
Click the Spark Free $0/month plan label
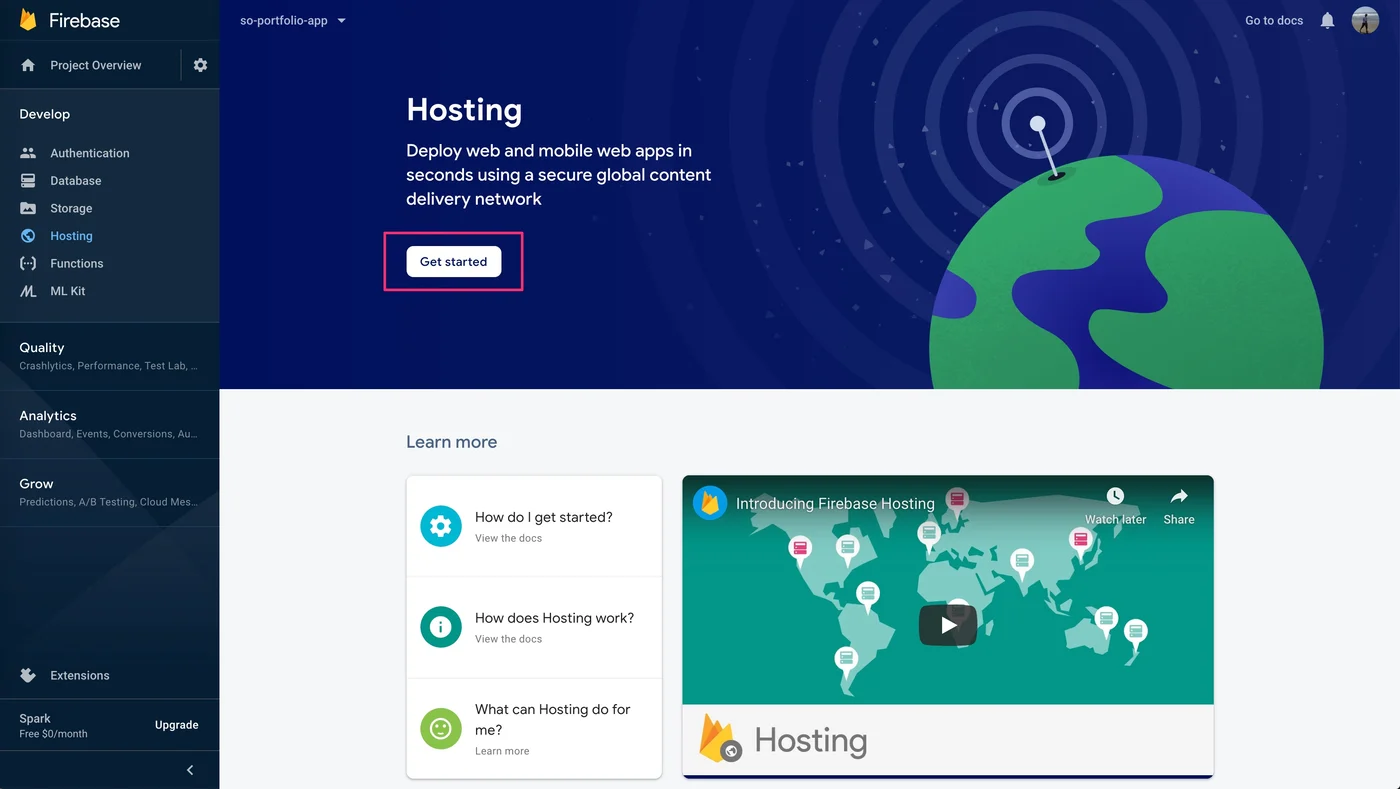click(53, 725)
